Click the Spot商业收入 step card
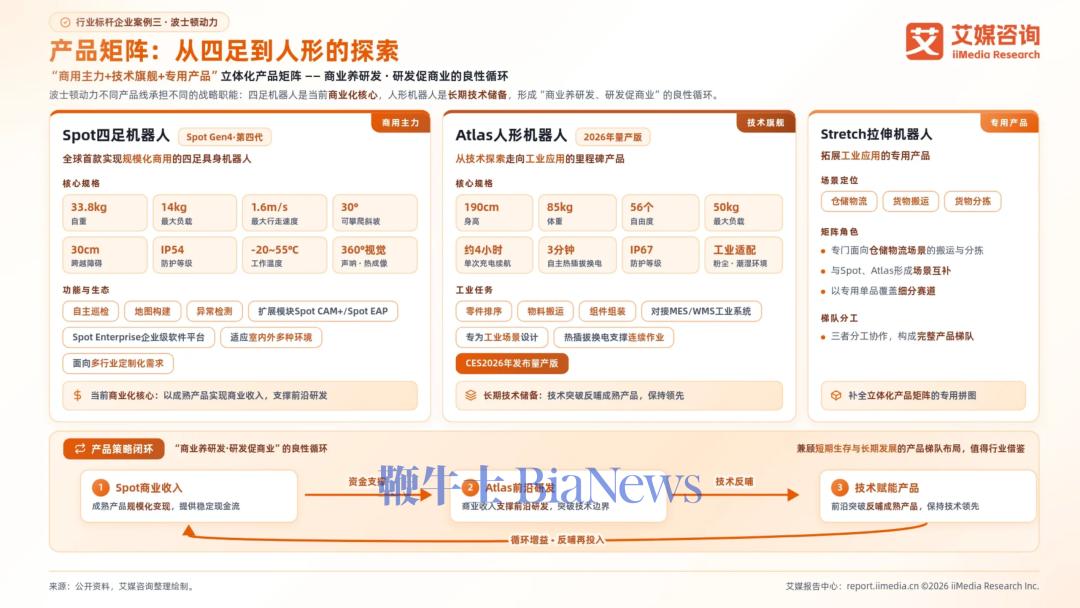 pos(189,496)
